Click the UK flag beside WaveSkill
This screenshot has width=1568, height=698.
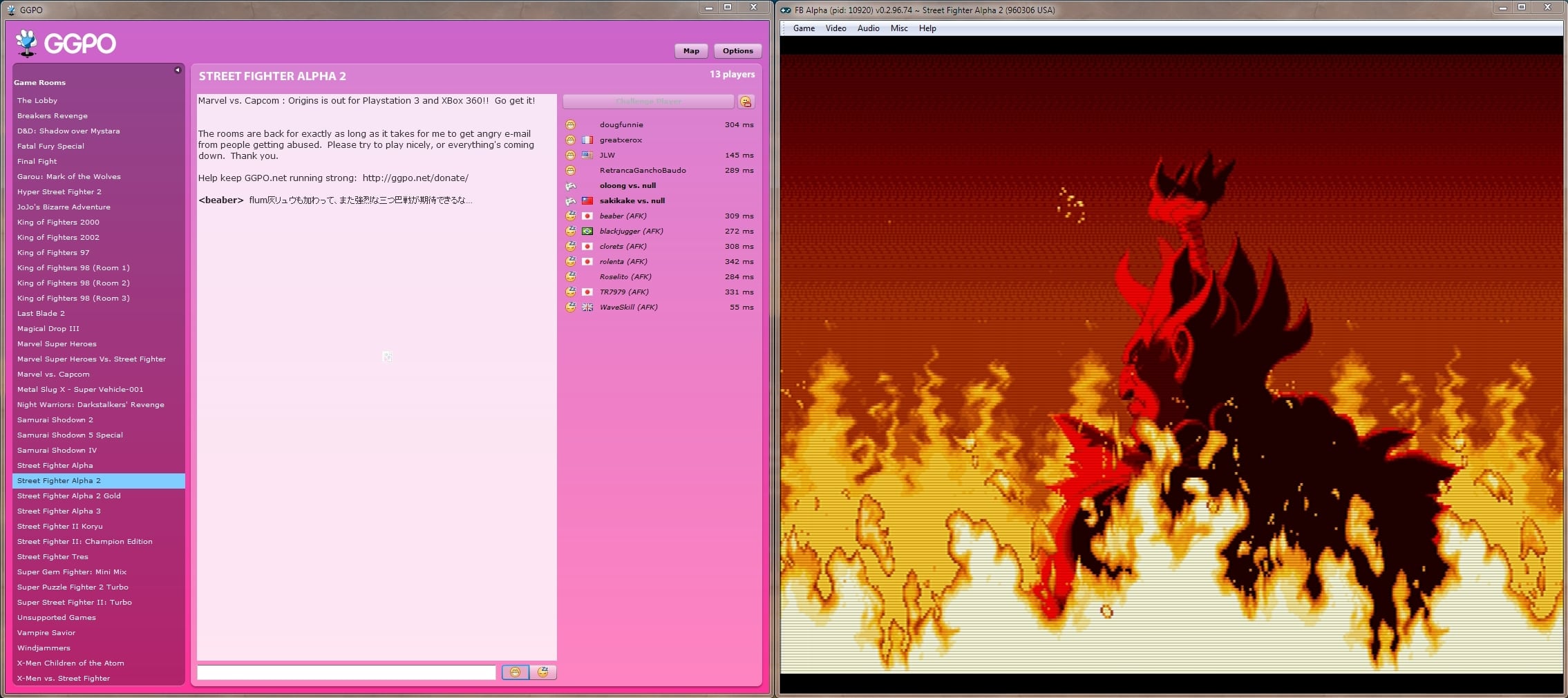coord(587,307)
